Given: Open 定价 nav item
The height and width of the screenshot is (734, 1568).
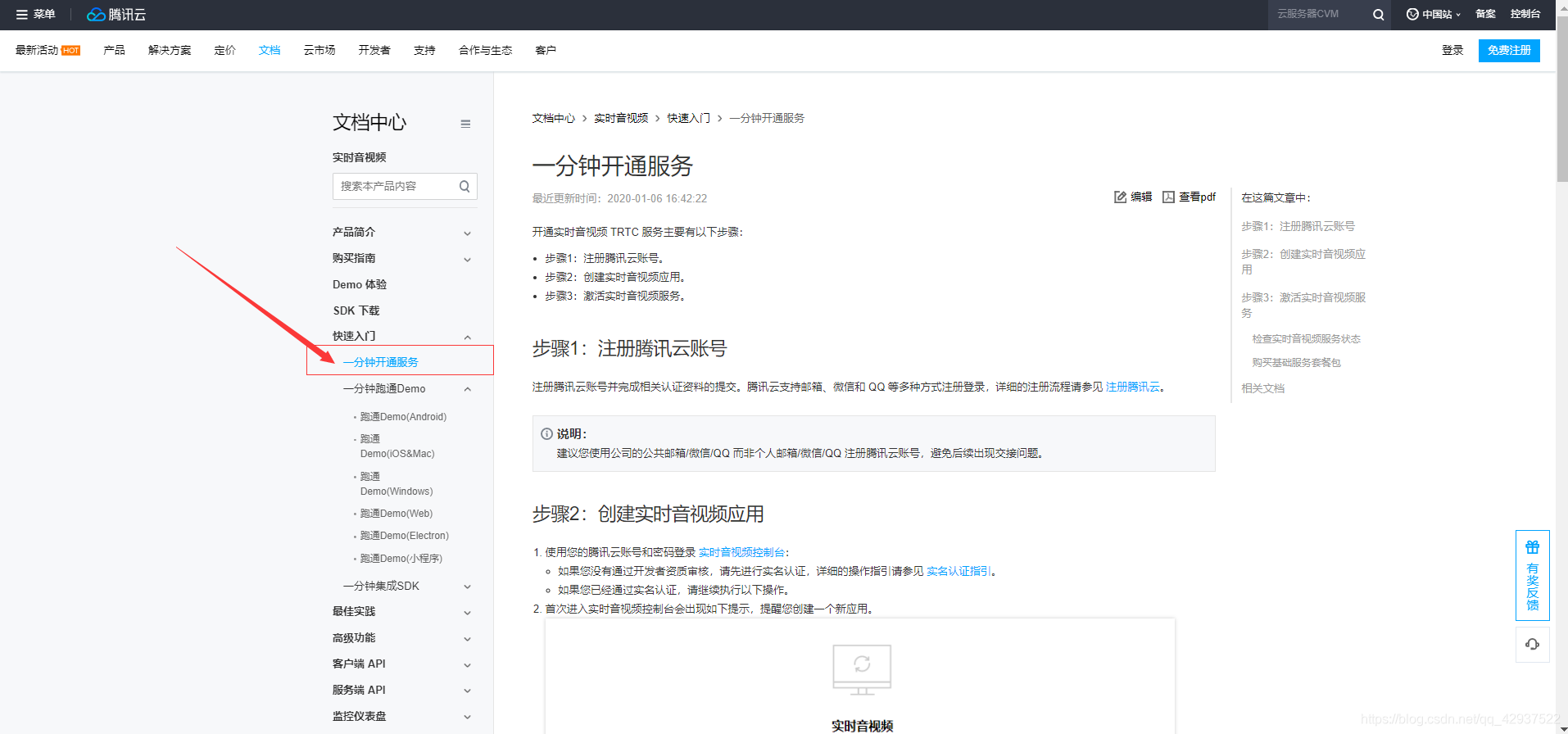Looking at the screenshot, I should (x=224, y=50).
